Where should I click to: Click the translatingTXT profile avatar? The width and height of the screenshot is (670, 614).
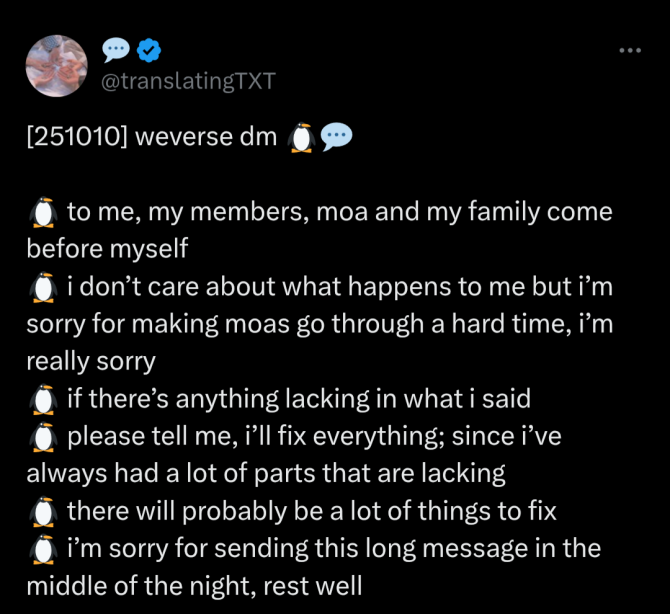(57, 66)
